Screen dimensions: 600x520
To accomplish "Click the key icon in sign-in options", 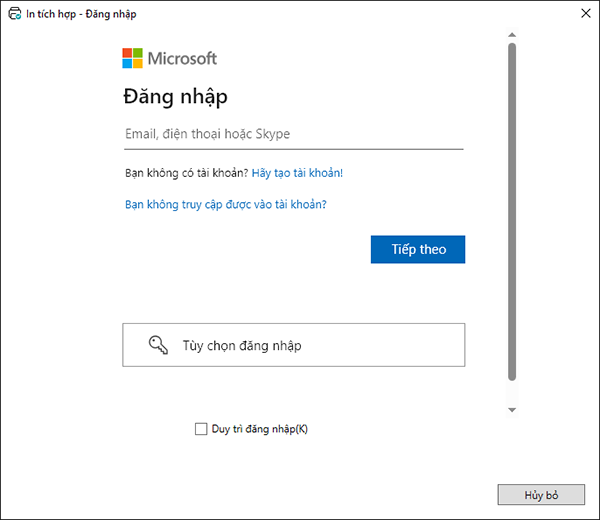I will pyautogui.click(x=158, y=345).
